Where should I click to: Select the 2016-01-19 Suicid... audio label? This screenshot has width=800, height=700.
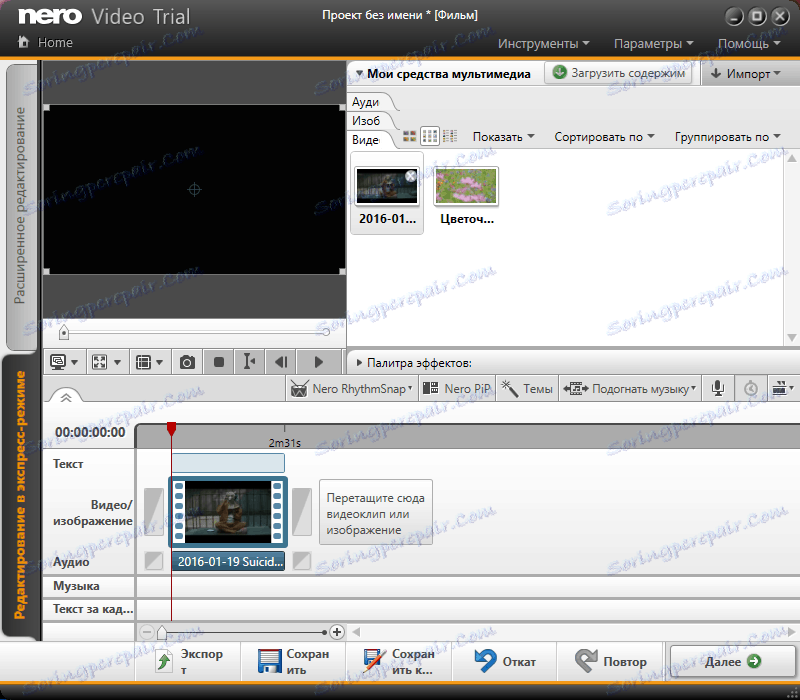[x=228, y=561]
